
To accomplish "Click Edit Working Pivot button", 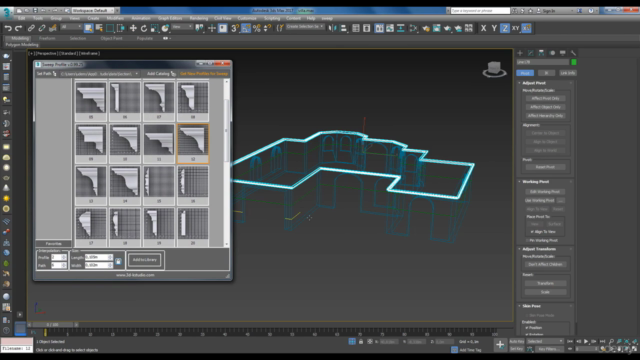I will (545, 192).
